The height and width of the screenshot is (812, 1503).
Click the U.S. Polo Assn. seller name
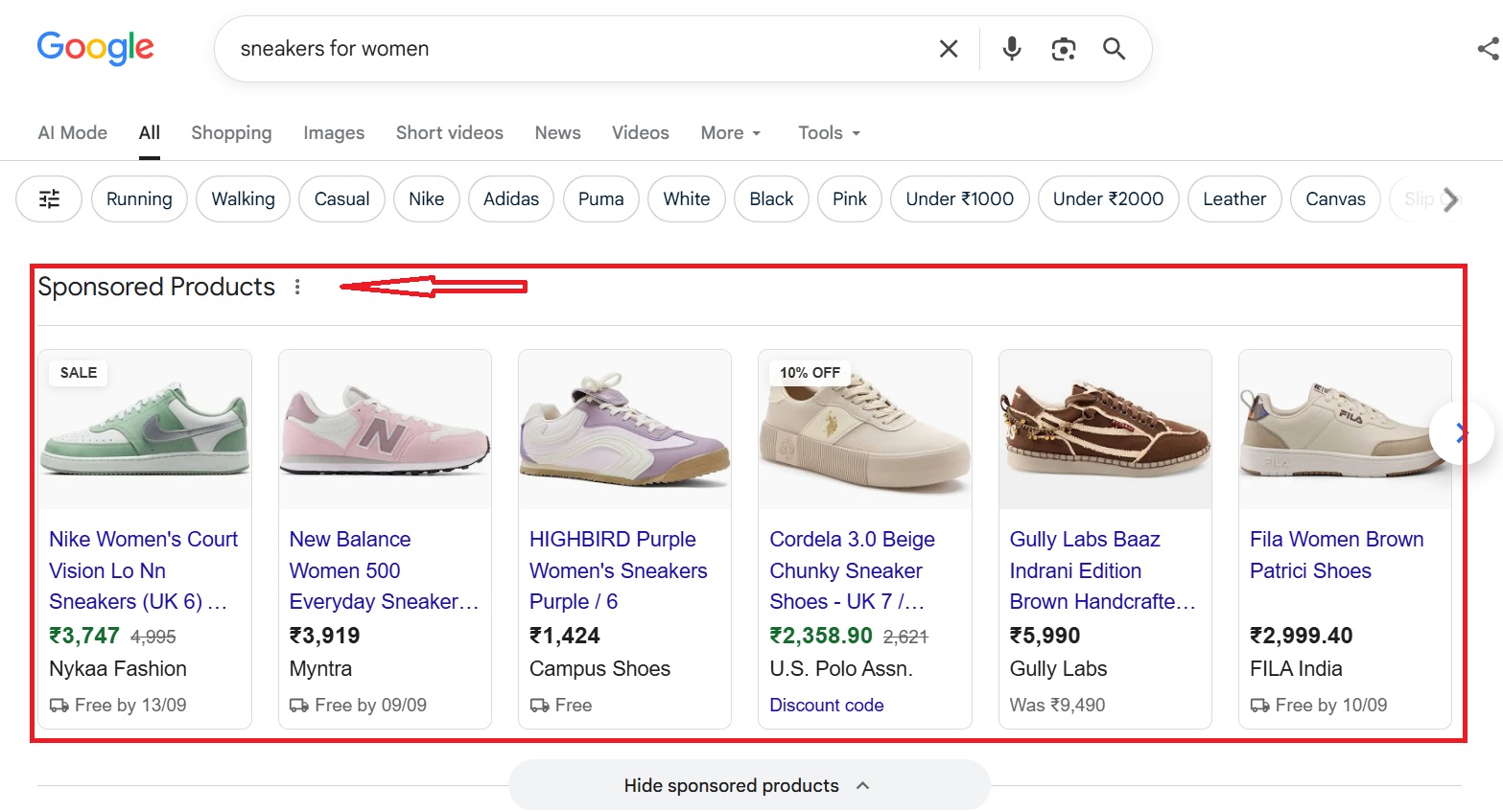click(x=841, y=668)
